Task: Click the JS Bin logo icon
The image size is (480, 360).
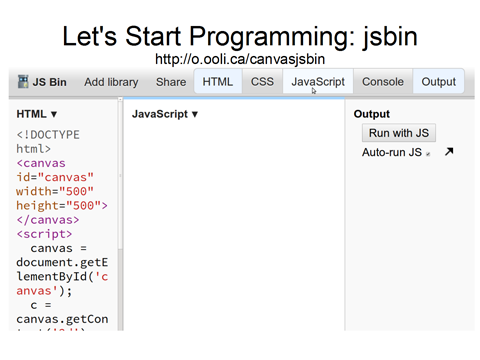Action: [x=23, y=82]
